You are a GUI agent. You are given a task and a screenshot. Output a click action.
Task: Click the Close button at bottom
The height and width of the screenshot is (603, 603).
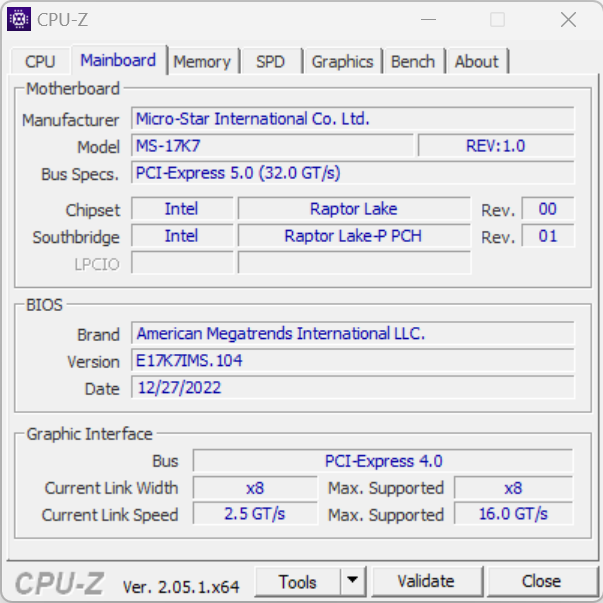click(541, 581)
